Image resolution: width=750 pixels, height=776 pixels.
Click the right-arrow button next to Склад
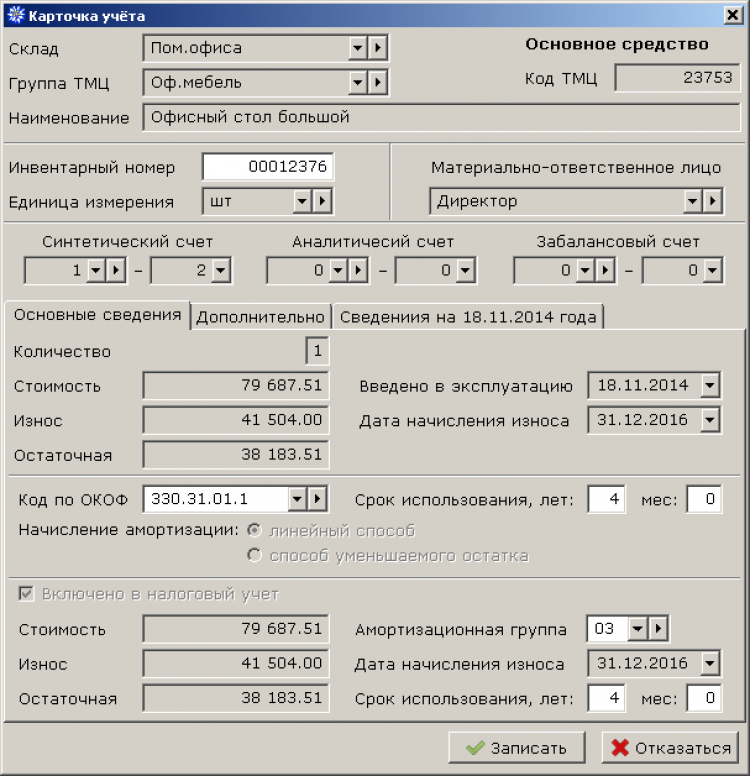[x=378, y=48]
